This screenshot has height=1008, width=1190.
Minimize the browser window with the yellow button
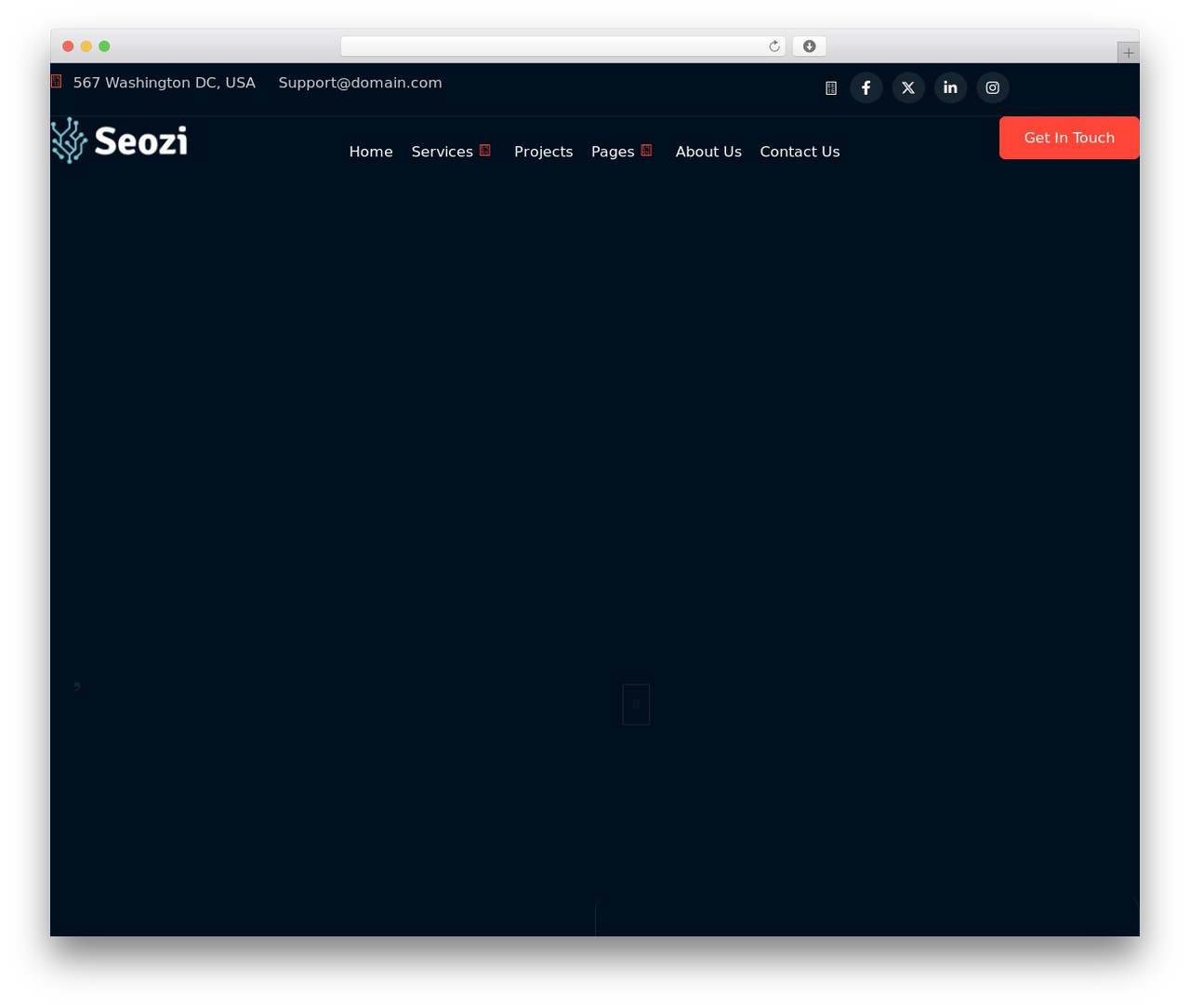click(86, 46)
